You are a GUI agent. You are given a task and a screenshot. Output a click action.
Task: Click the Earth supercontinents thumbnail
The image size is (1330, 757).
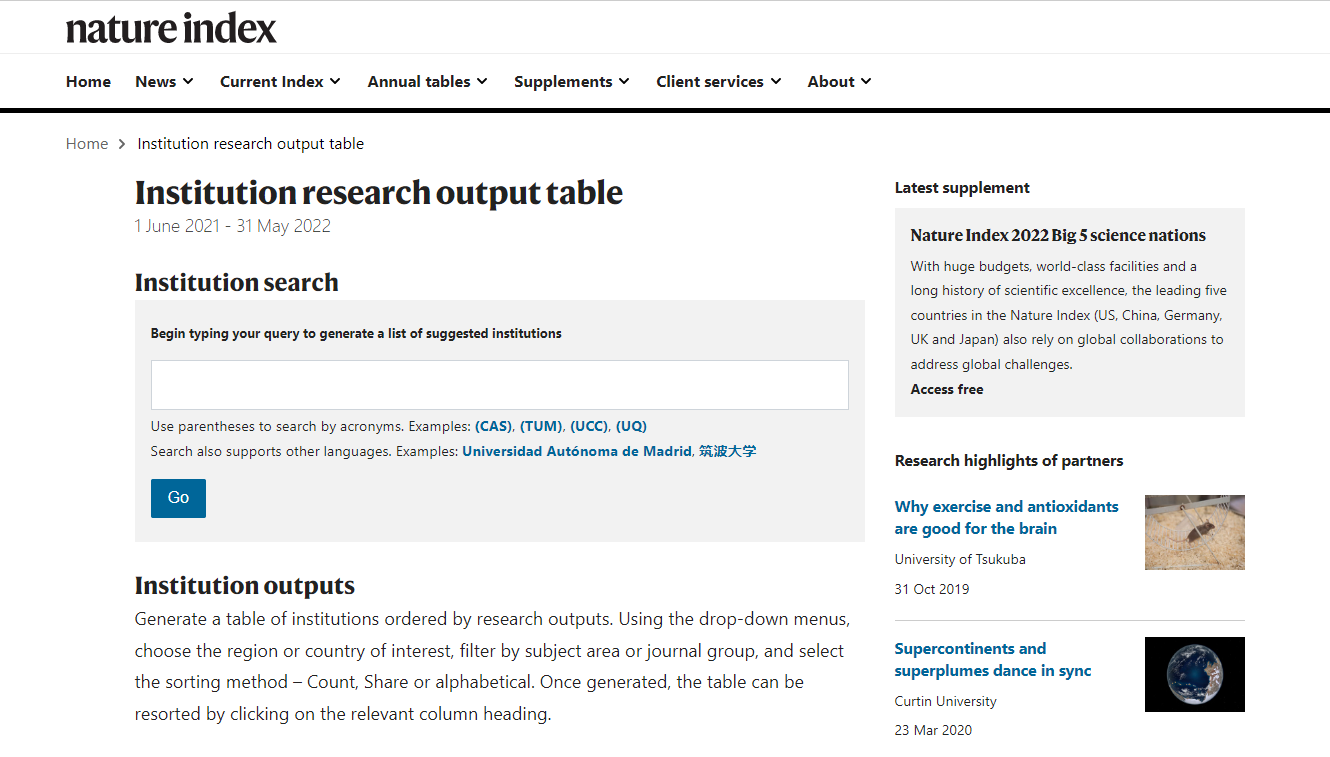(1194, 674)
